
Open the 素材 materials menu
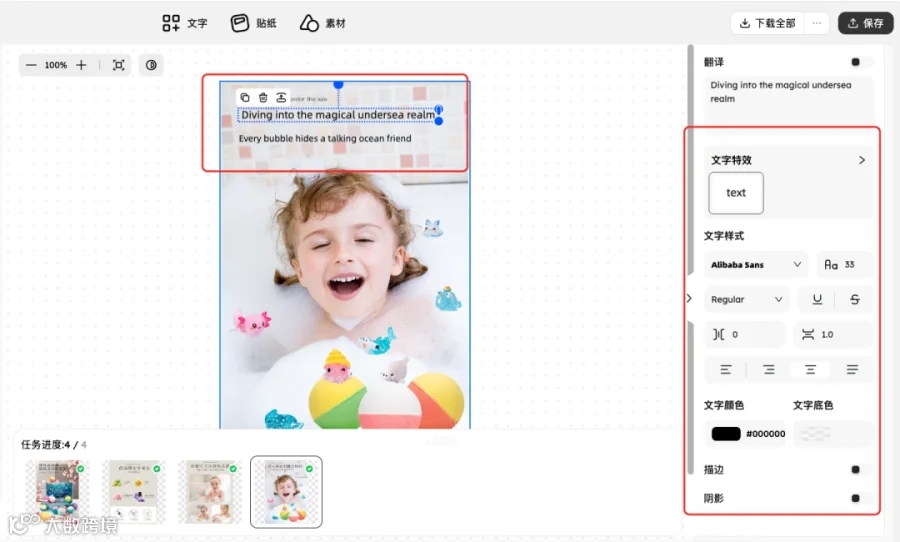(x=322, y=23)
